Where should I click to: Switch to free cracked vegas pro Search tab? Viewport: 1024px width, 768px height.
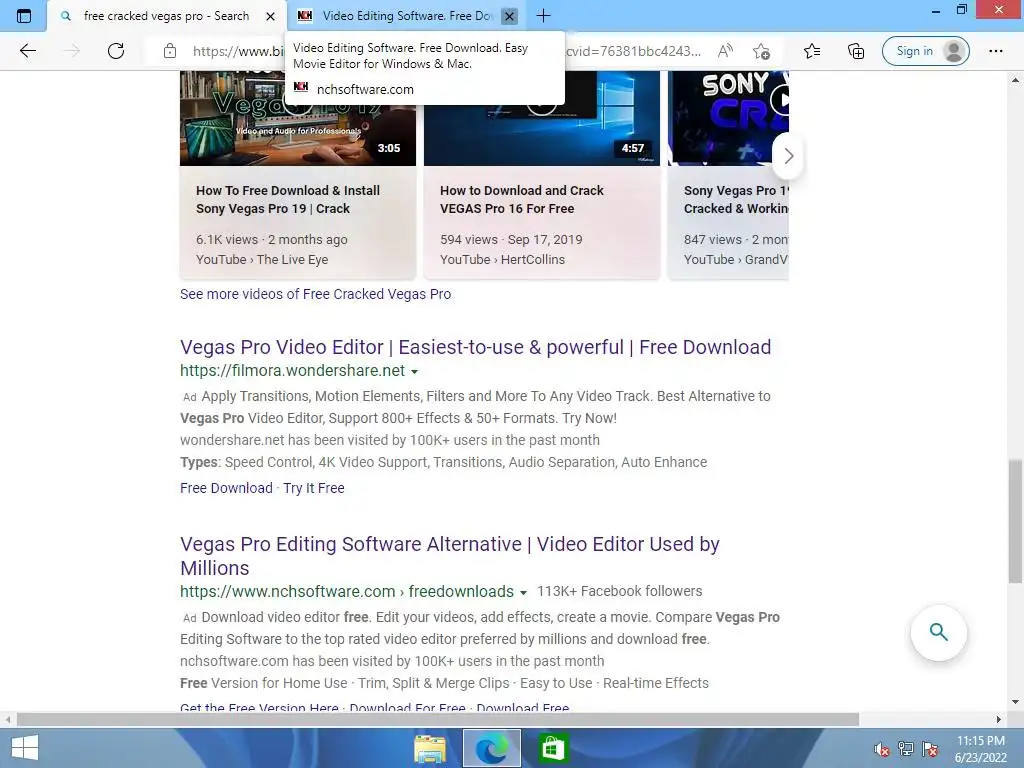point(167,16)
